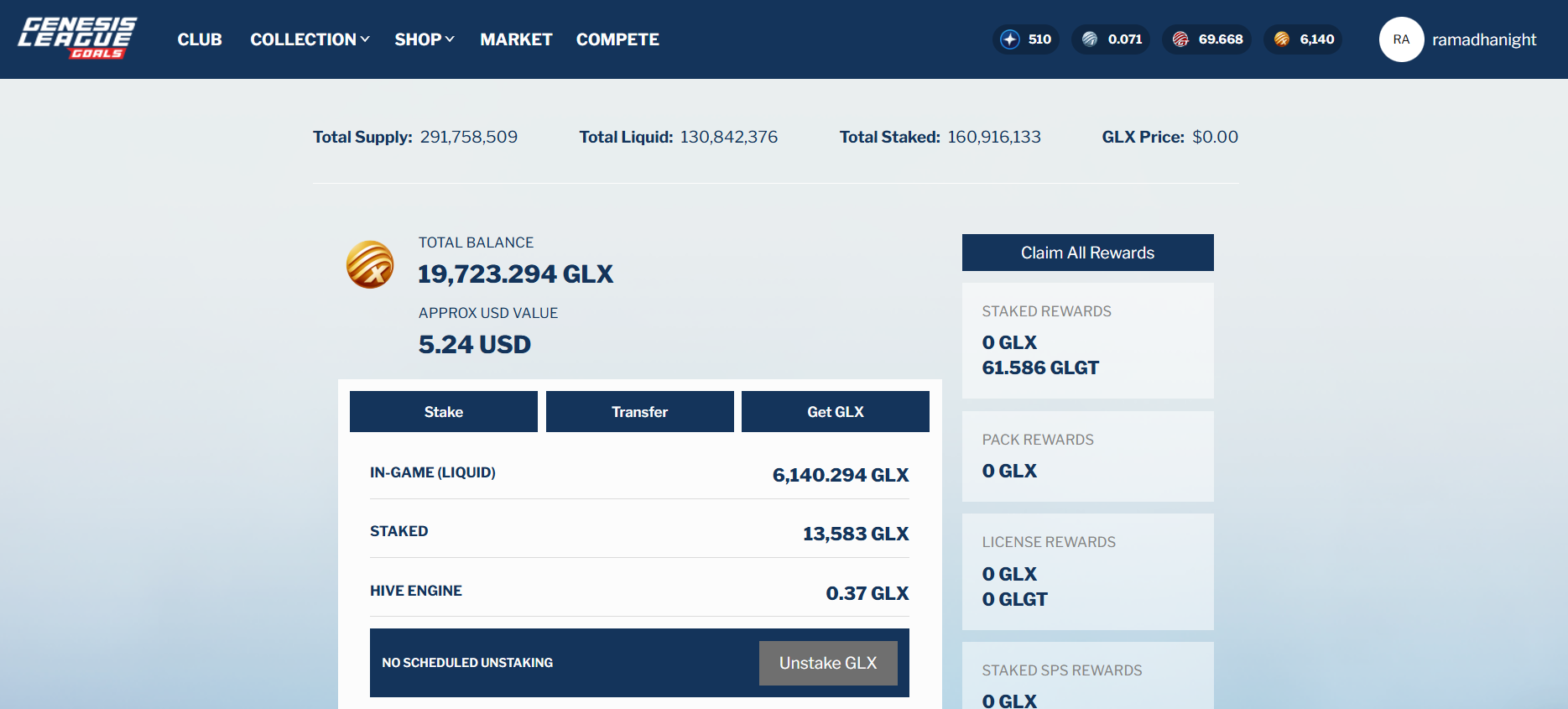This screenshot has width=1568, height=709.
Task: Go to the MARKET page
Action: (x=516, y=39)
